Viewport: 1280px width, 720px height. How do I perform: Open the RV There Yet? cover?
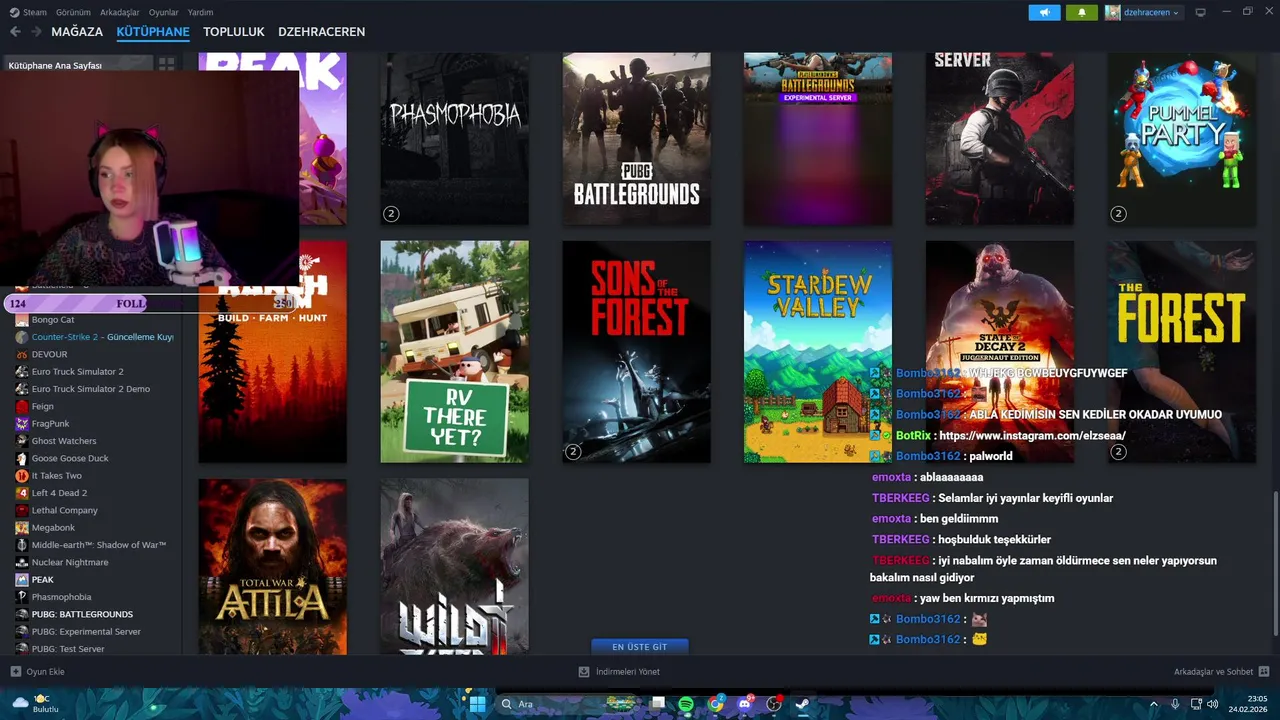pyautogui.click(x=455, y=352)
